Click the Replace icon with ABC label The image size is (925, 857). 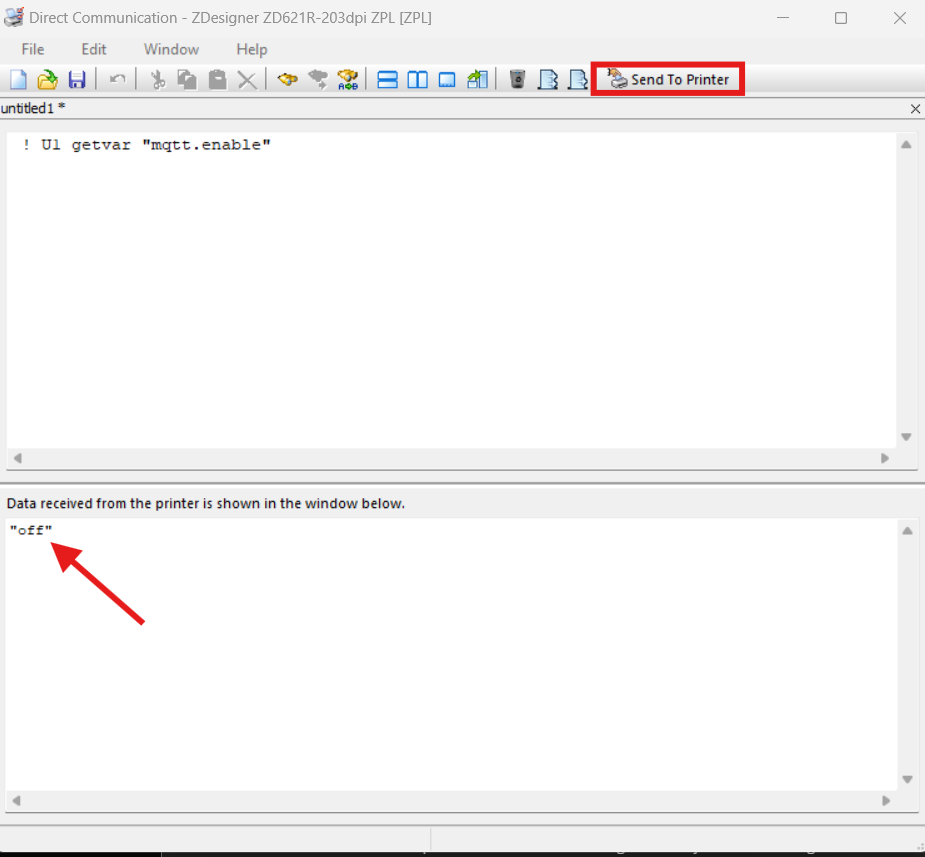(347, 80)
